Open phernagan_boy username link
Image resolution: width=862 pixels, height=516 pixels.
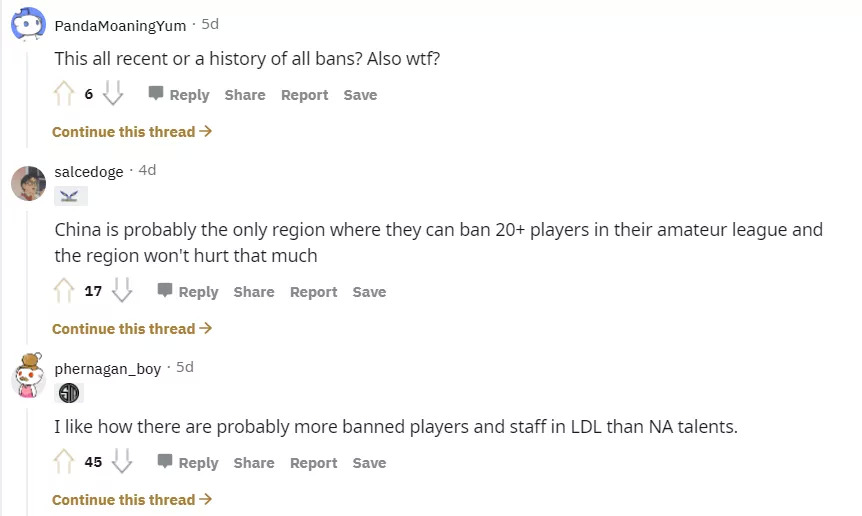point(107,369)
